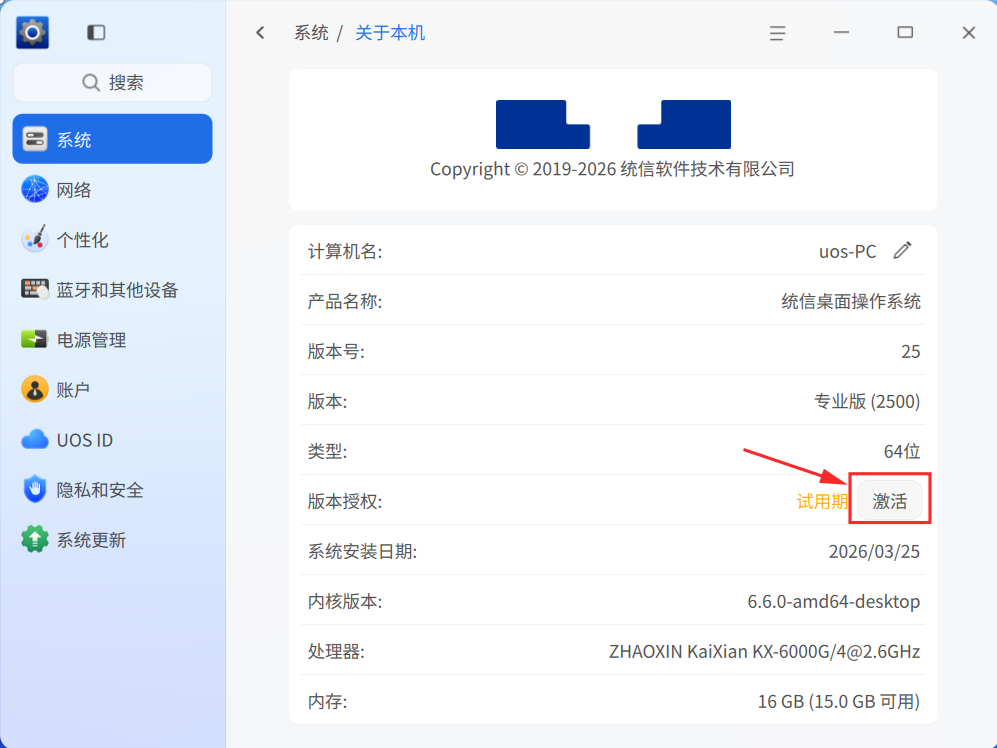Click the 账户 user avatar icon
Image resolution: width=997 pixels, height=748 pixels.
tap(35, 389)
